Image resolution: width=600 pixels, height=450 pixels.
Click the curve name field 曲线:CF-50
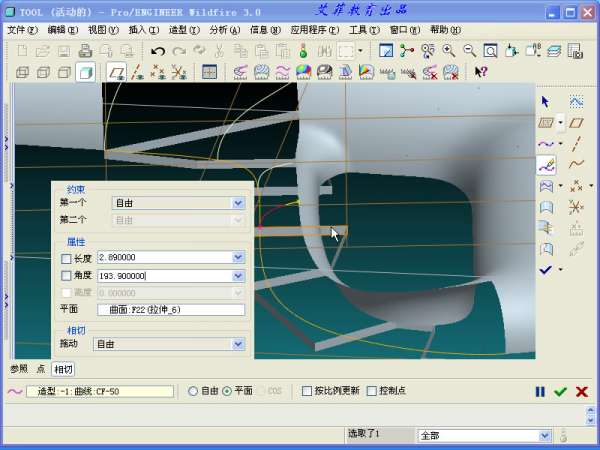100,391
